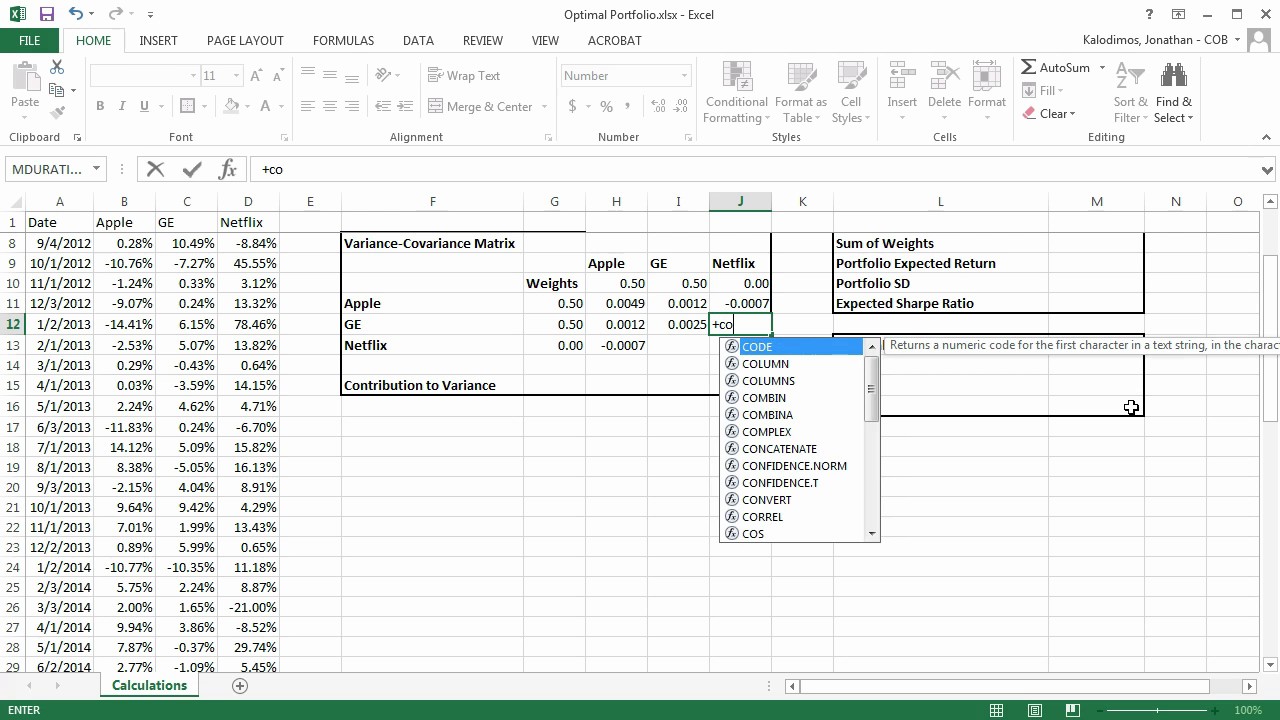This screenshot has width=1280, height=720.
Task: Open Cell Styles gallery
Action: [851, 92]
